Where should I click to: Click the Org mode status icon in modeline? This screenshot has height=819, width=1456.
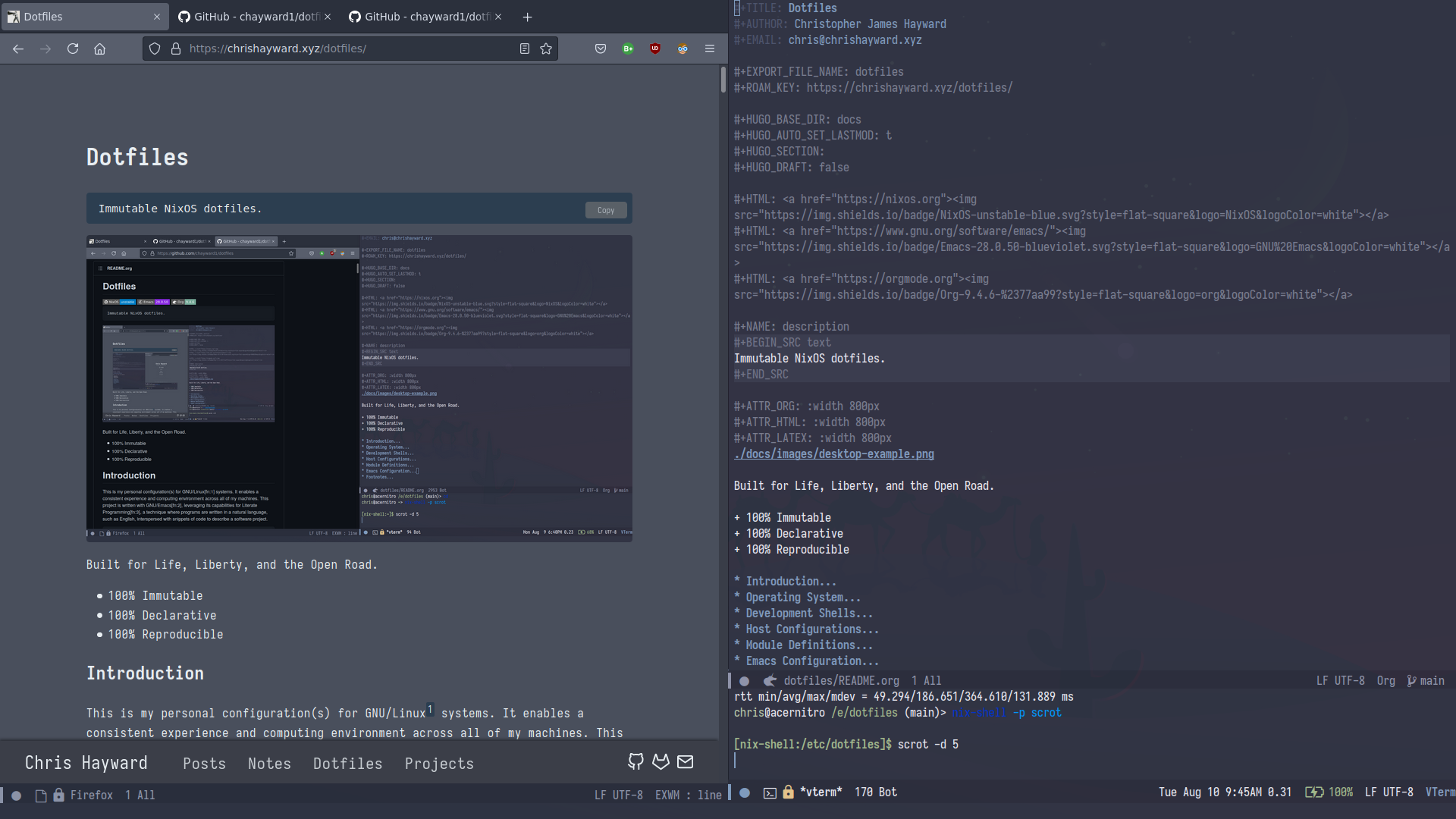(1386, 680)
